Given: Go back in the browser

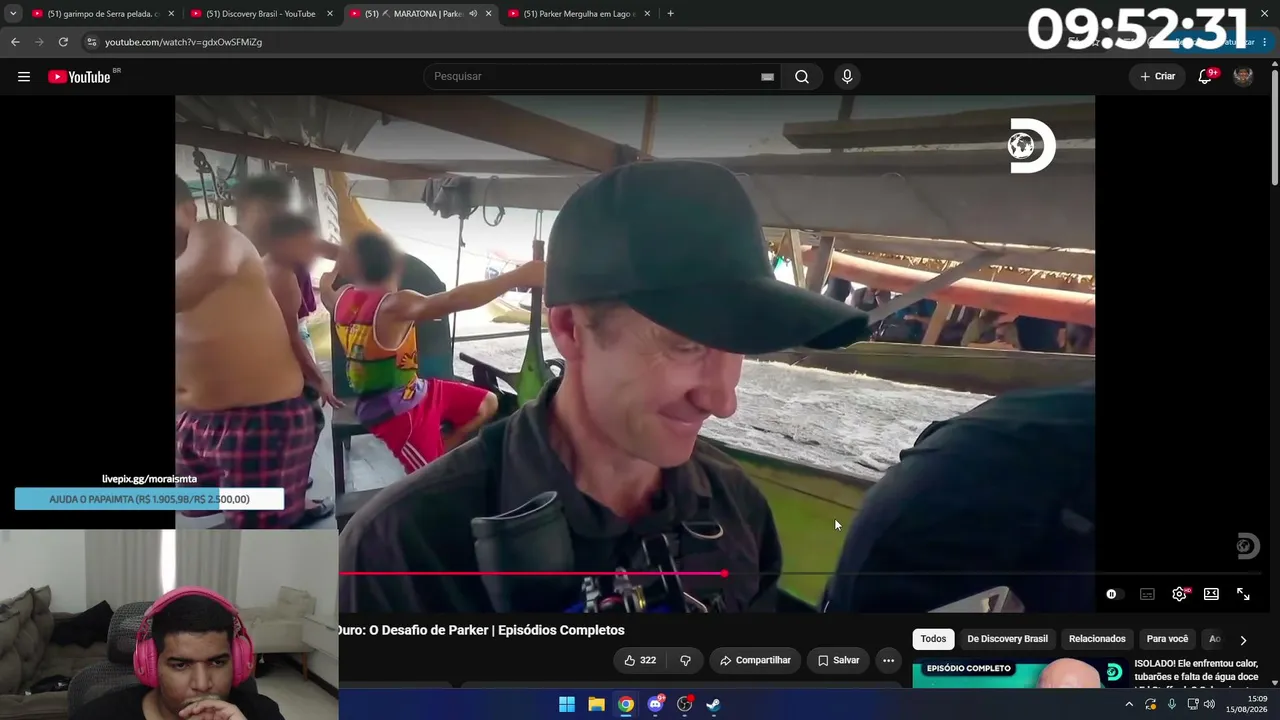Looking at the screenshot, I should point(15,42).
